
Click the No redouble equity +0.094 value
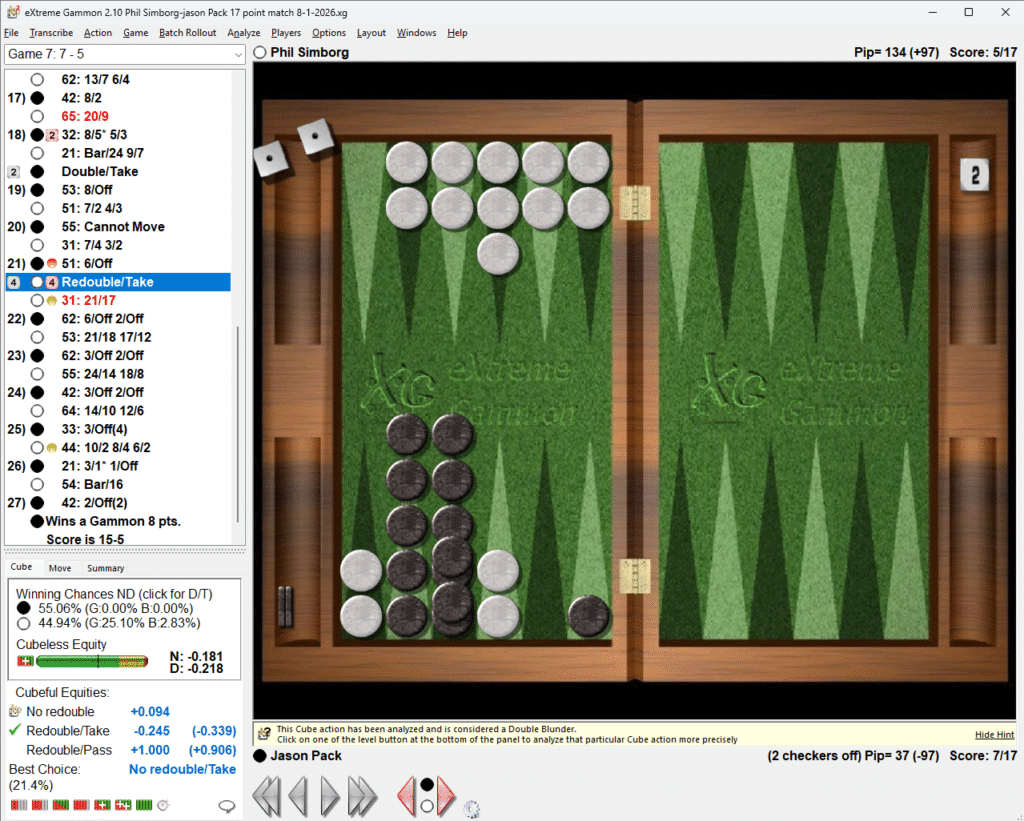[150, 711]
